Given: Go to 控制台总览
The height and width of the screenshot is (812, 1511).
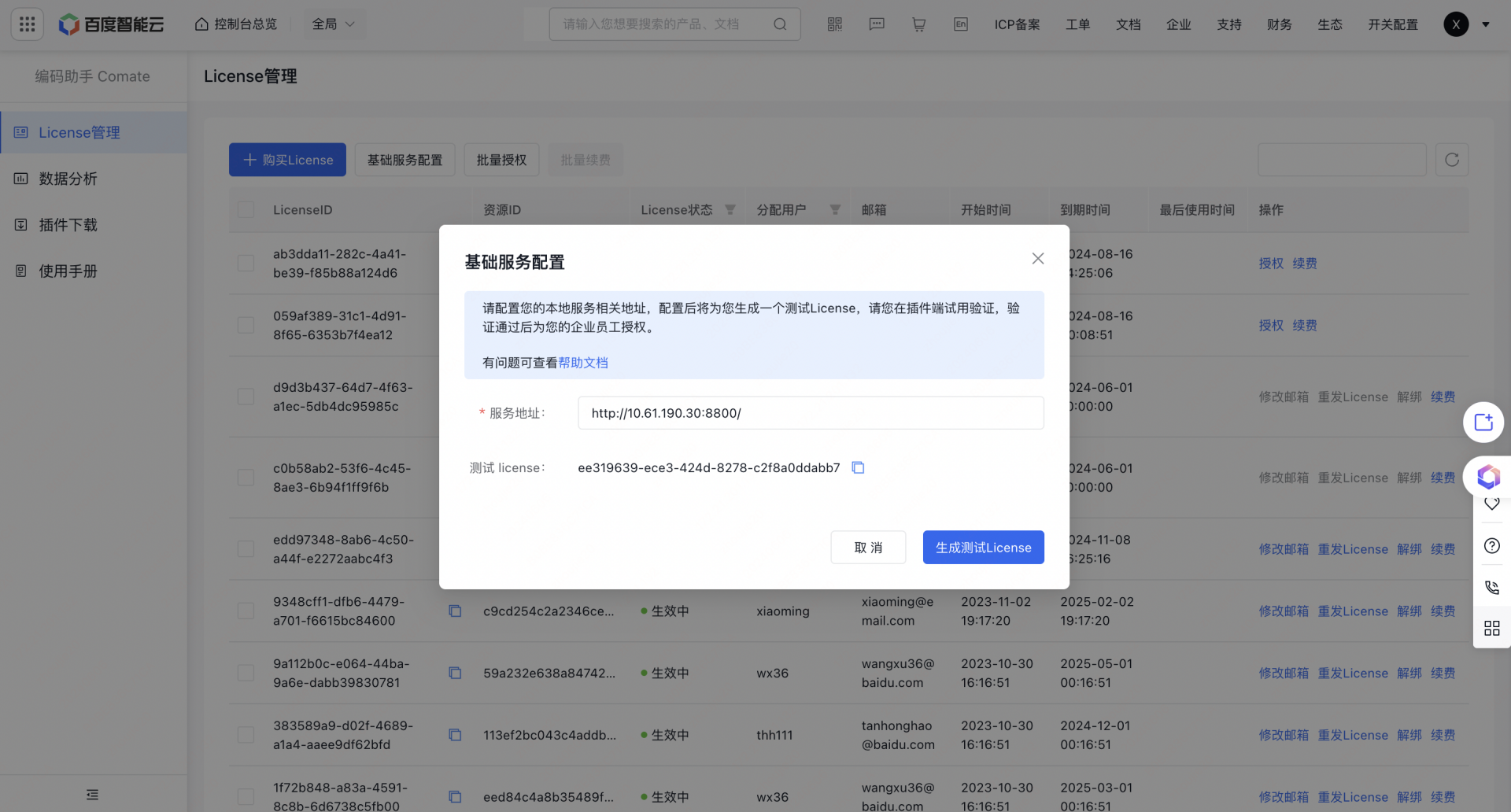Looking at the screenshot, I should (x=236, y=24).
